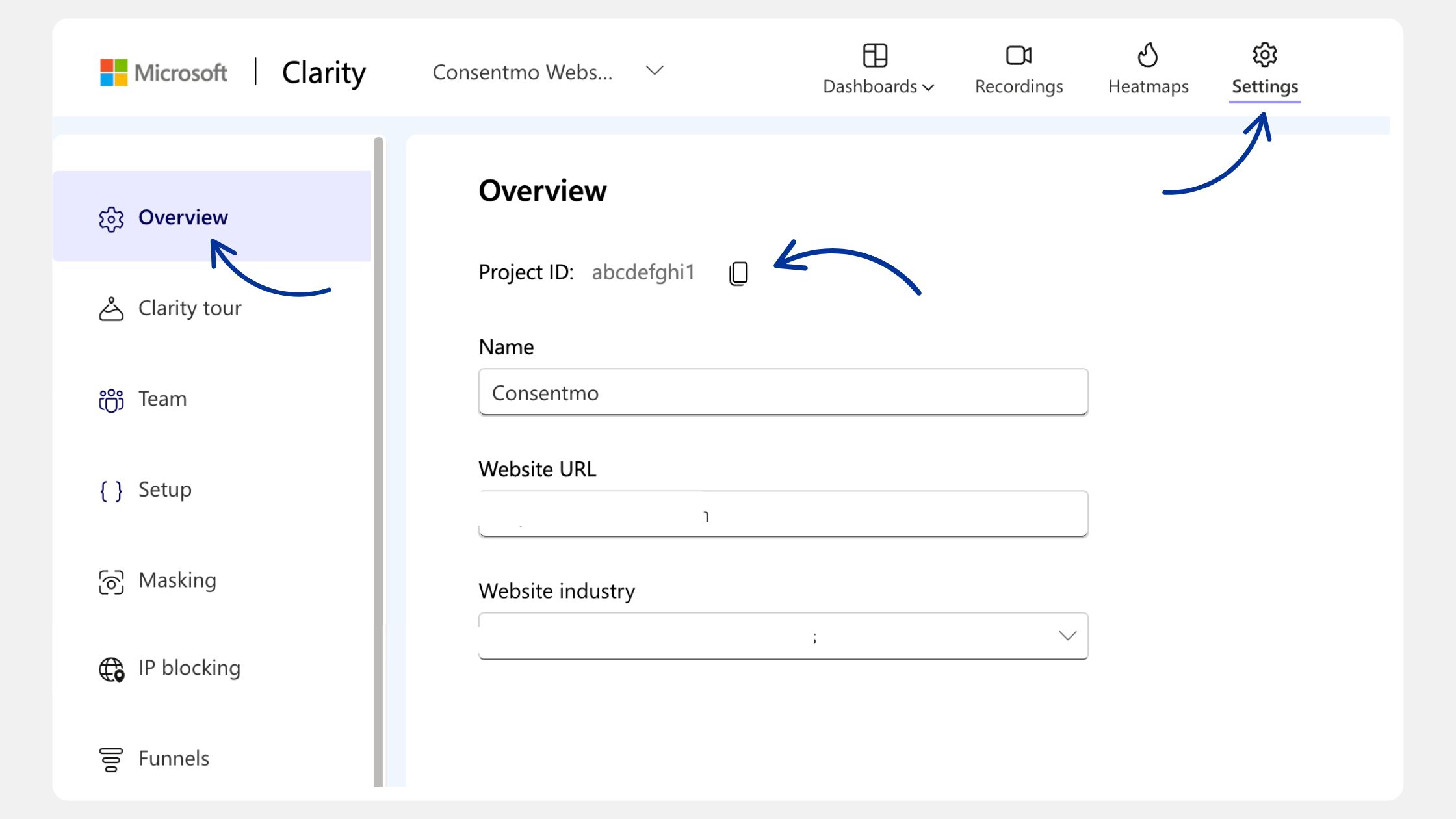This screenshot has width=1456, height=819.
Task: Switch to the Overview settings section
Action: 183,218
